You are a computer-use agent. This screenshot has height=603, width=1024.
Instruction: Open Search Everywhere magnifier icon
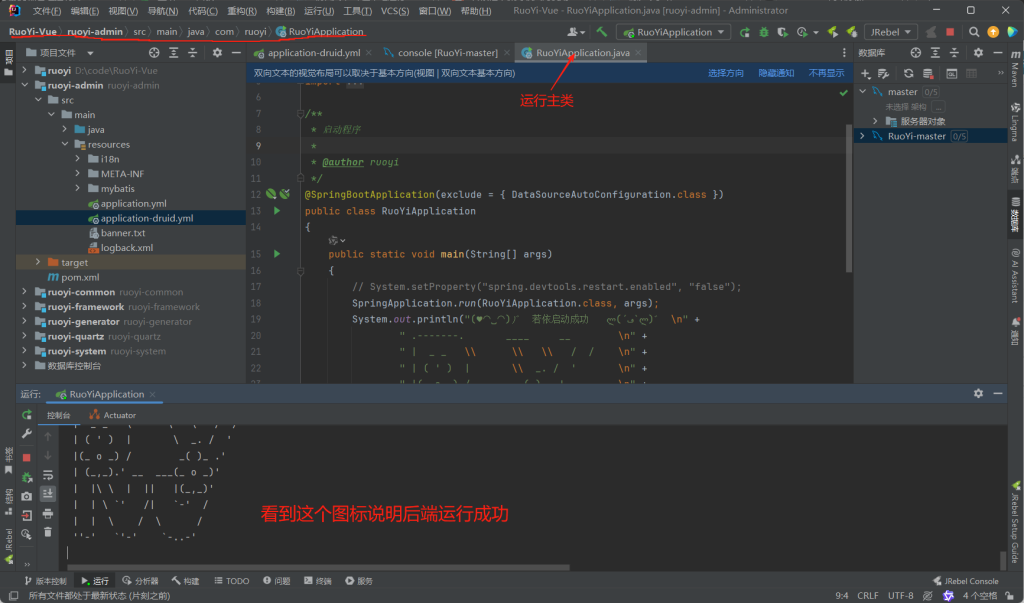(974, 32)
